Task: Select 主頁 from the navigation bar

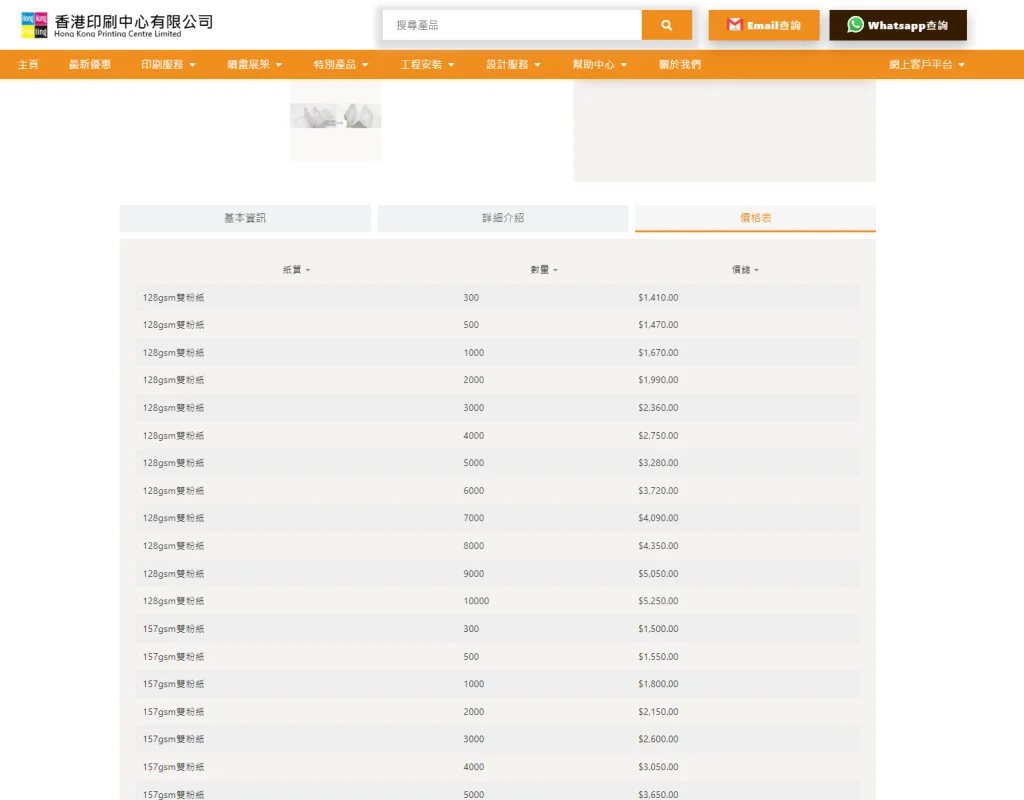Action: [28, 63]
